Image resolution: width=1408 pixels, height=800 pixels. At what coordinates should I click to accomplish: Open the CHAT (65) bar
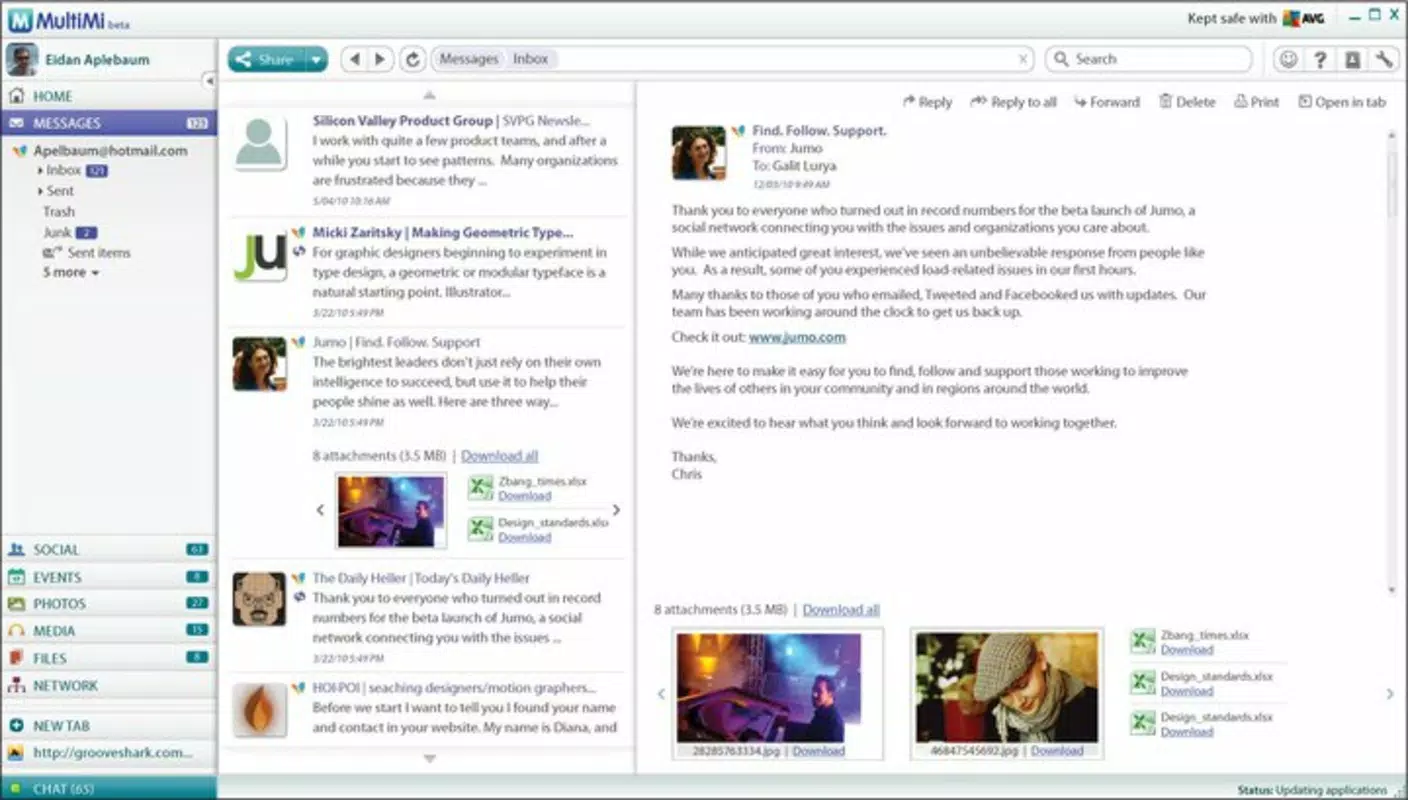click(x=108, y=788)
